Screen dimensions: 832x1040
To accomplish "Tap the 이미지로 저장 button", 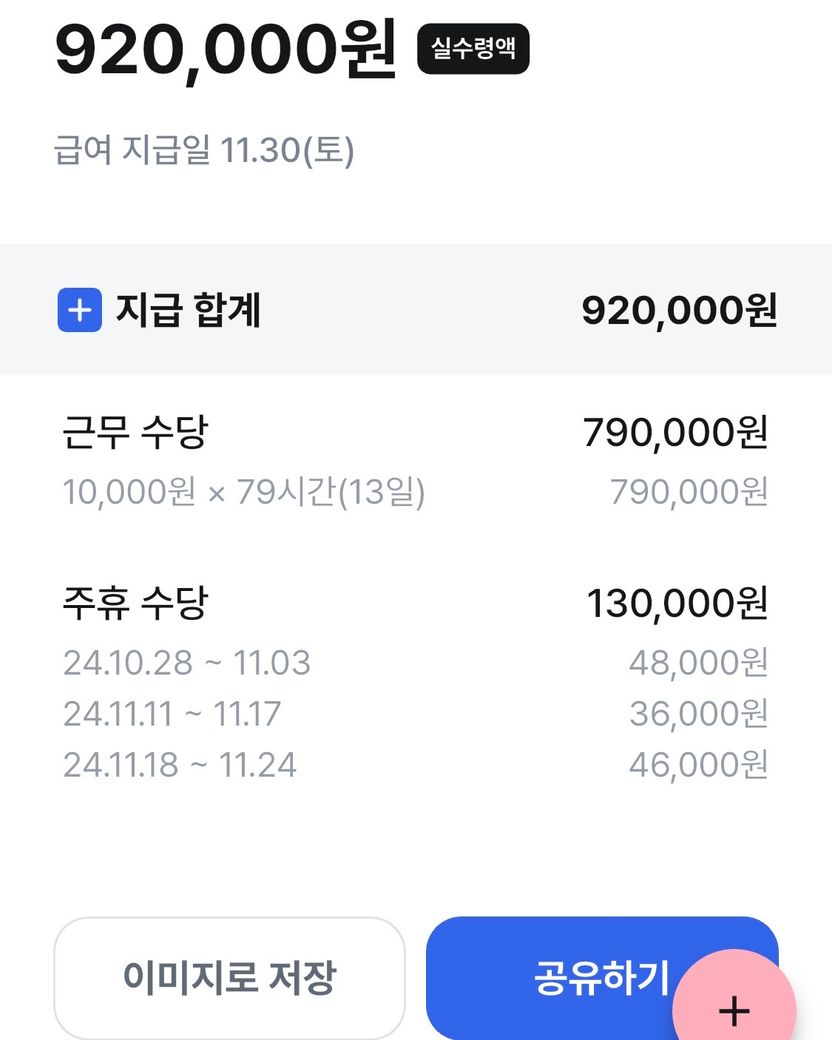I will pyautogui.click(x=229, y=977).
